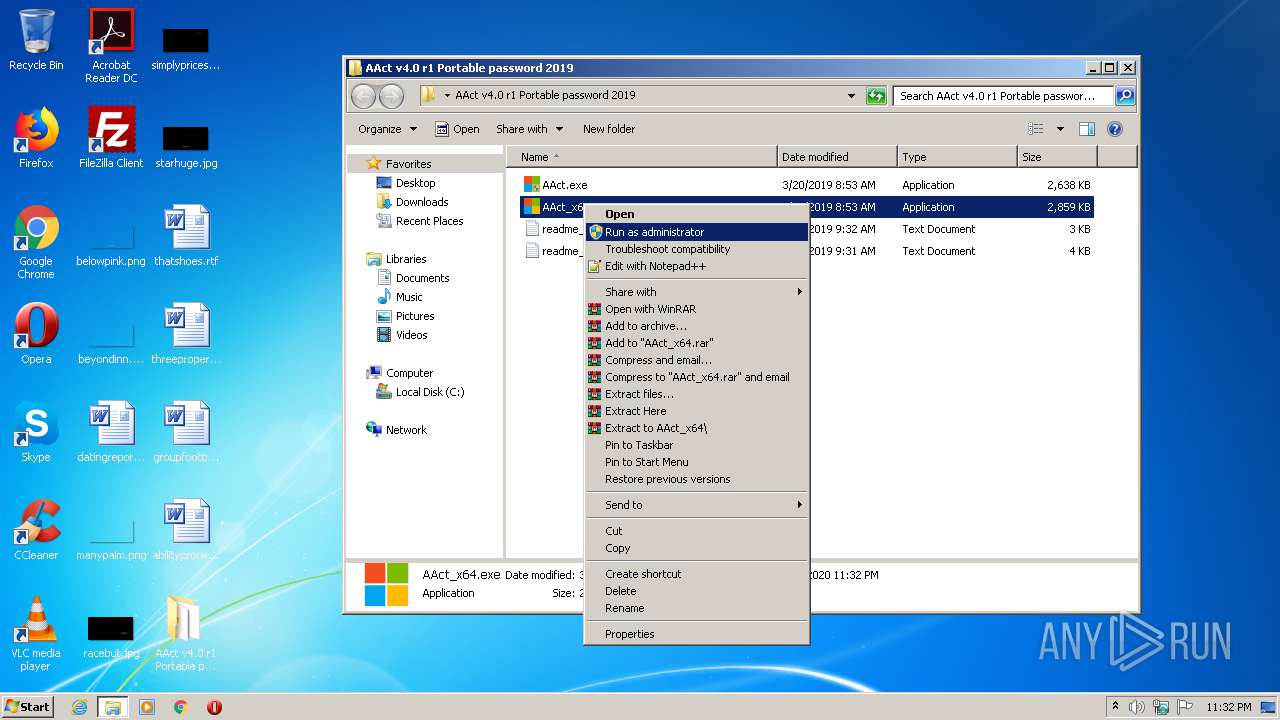
Task: Open Internet Explorer from taskbar
Action: point(80,707)
